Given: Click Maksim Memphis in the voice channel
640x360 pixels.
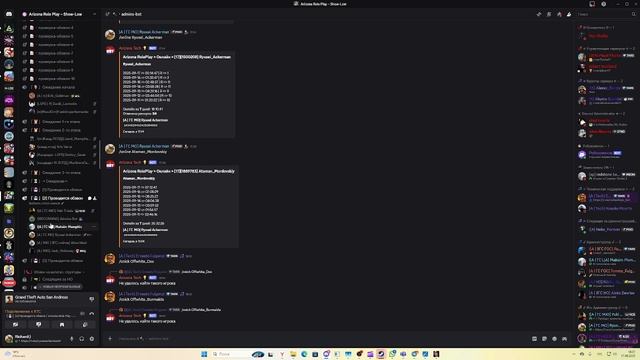Looking at the screenshot, I should (x=60, y=227).
